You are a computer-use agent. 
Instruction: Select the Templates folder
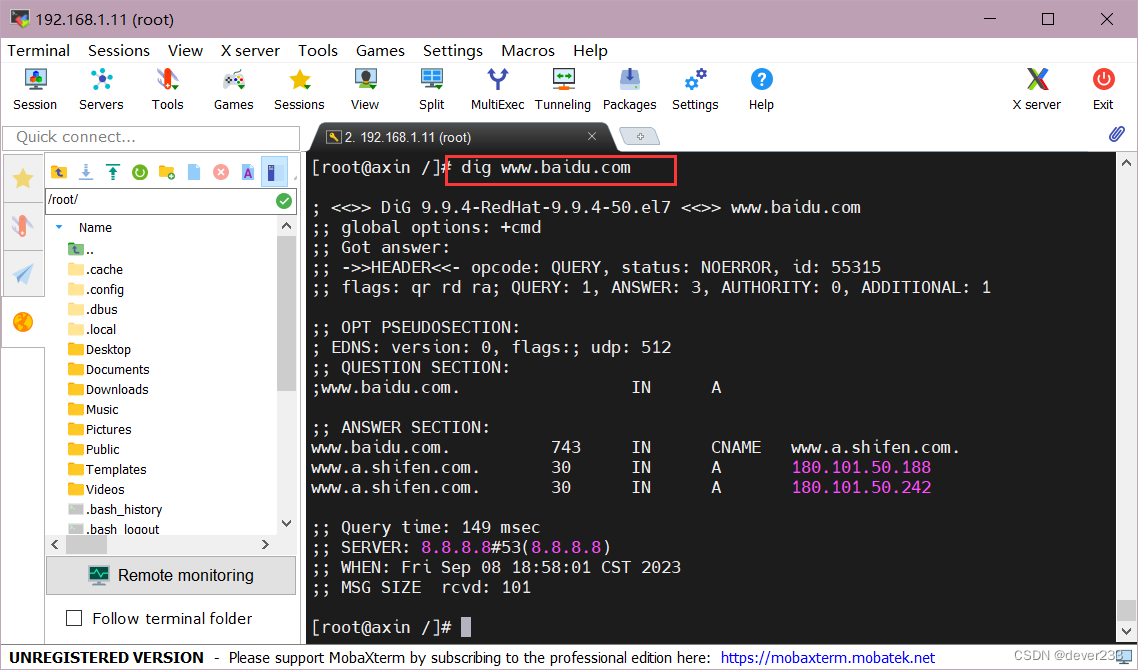[x=107, y=470]
